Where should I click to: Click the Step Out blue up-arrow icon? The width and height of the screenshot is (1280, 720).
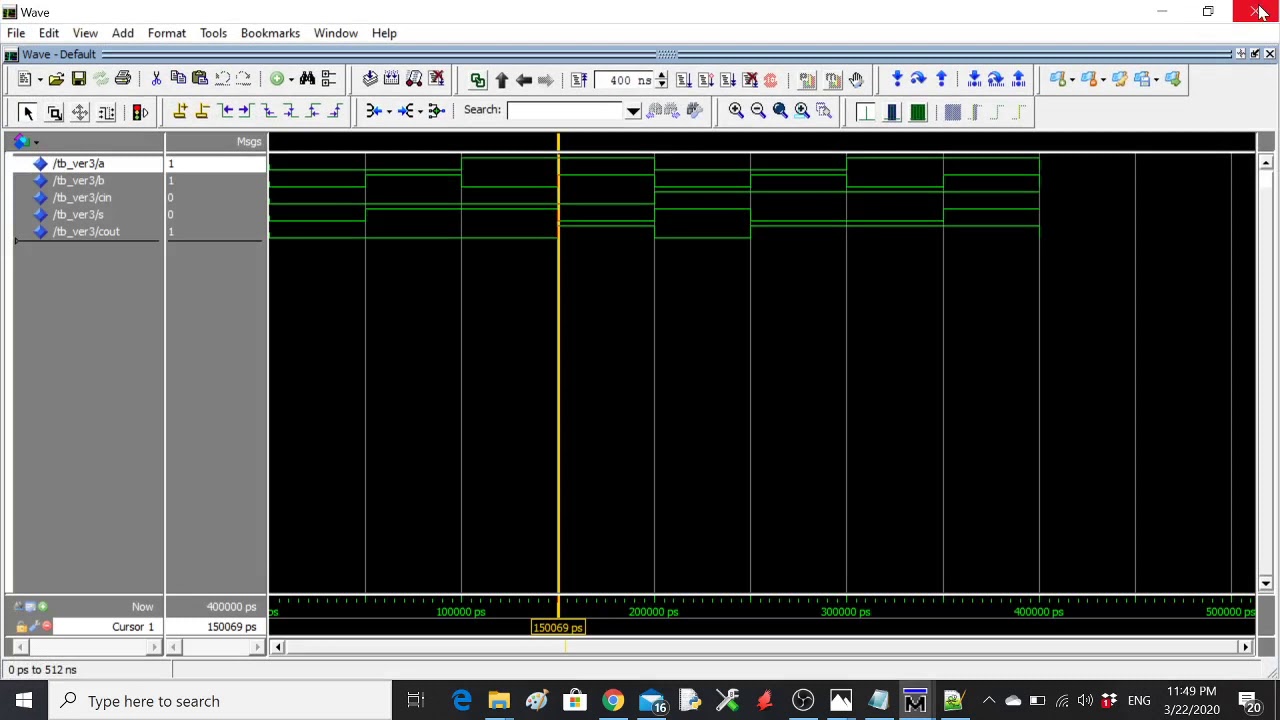(941, 79)
